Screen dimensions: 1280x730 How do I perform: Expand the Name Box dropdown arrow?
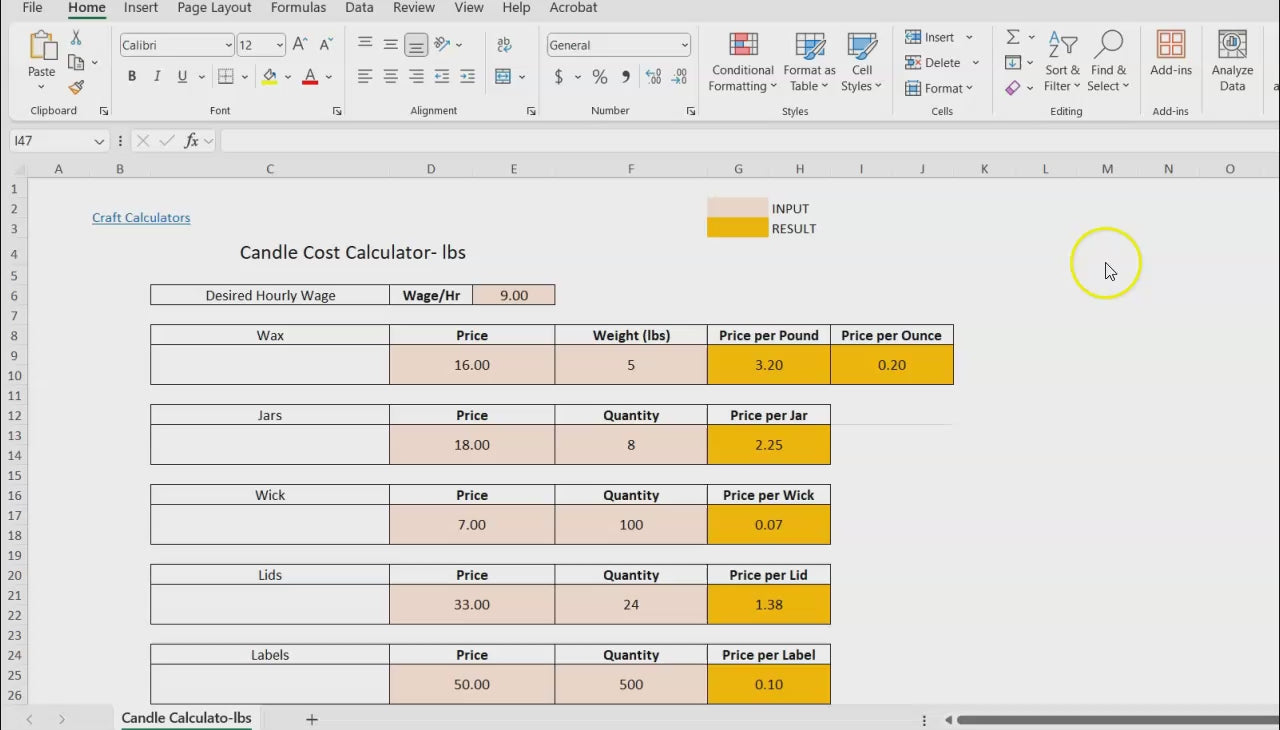[x=99, y=142]
